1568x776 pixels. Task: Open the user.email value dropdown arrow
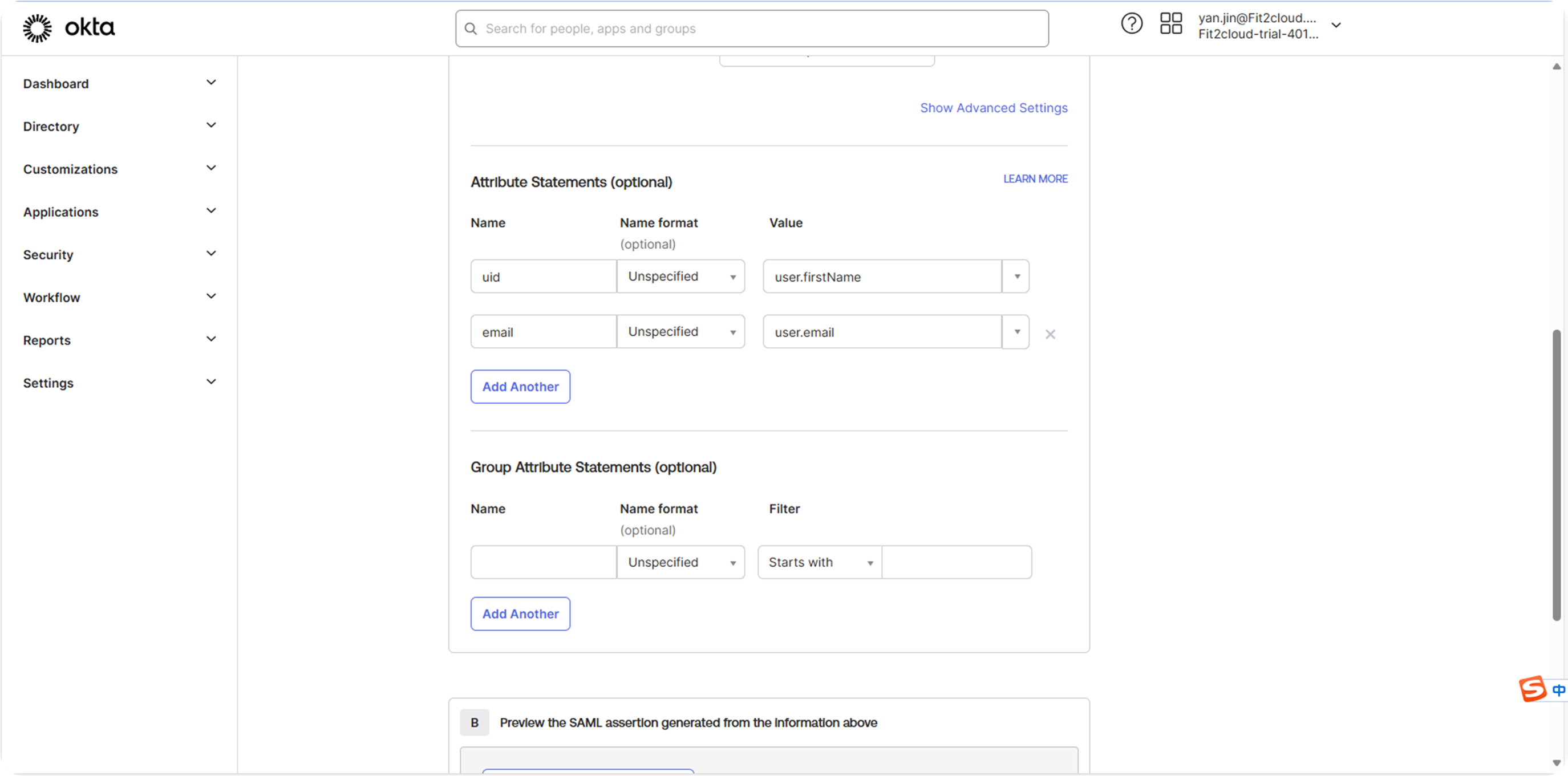[1016, 332]
